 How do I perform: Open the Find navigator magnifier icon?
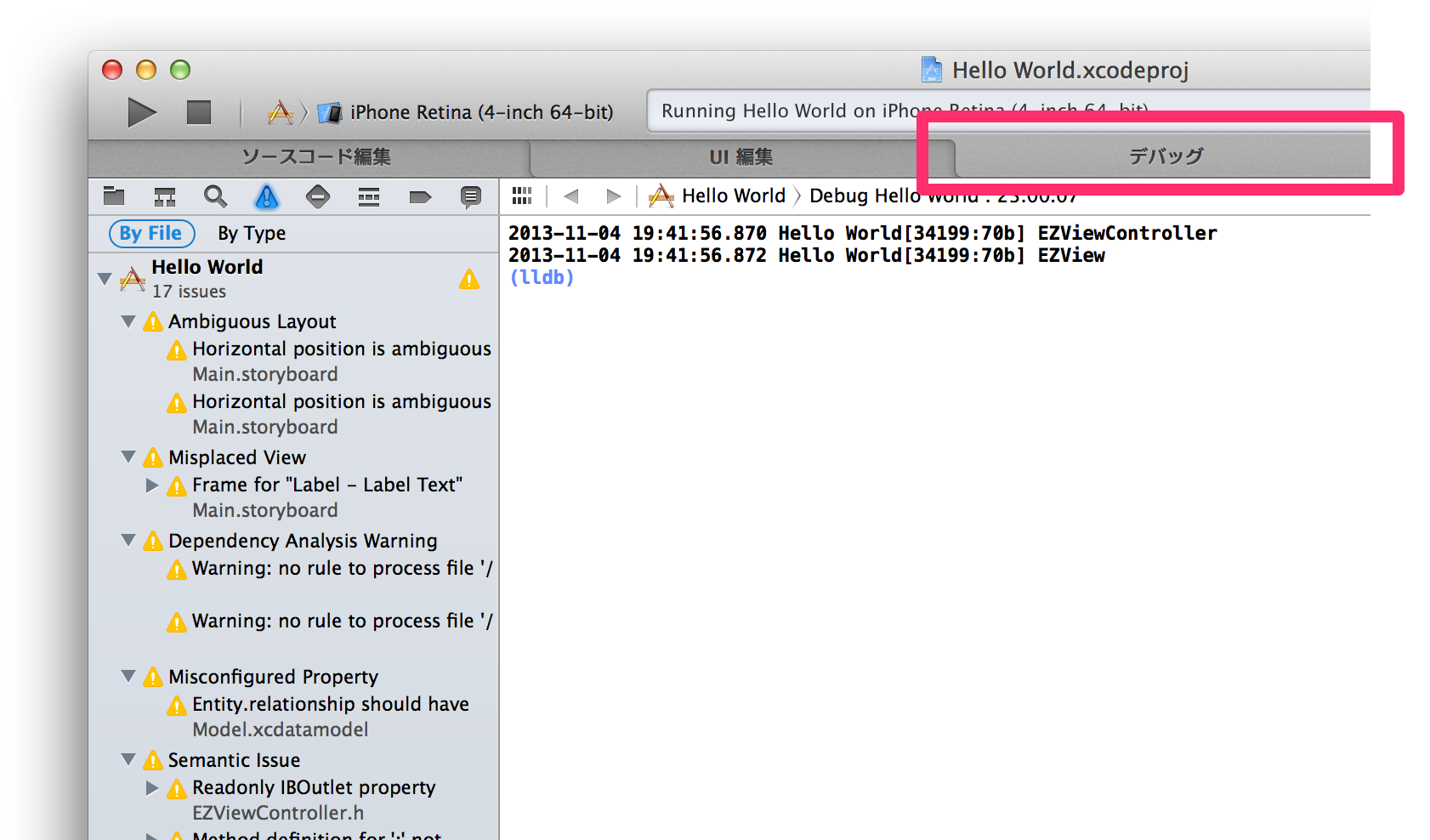pyautogui.click(x=216, y=197)
